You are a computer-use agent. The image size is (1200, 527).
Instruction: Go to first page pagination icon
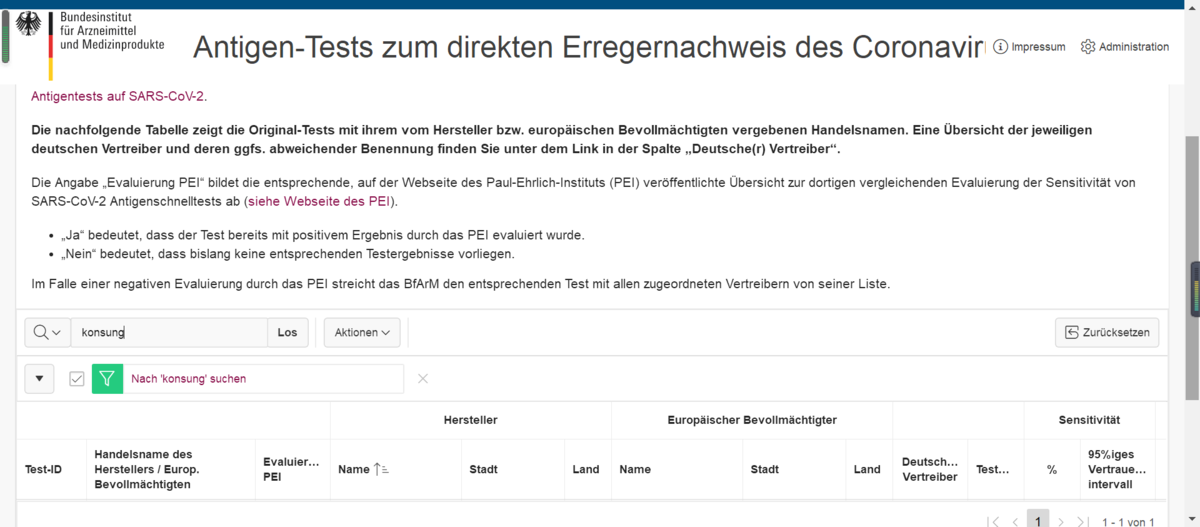point(993,522)
